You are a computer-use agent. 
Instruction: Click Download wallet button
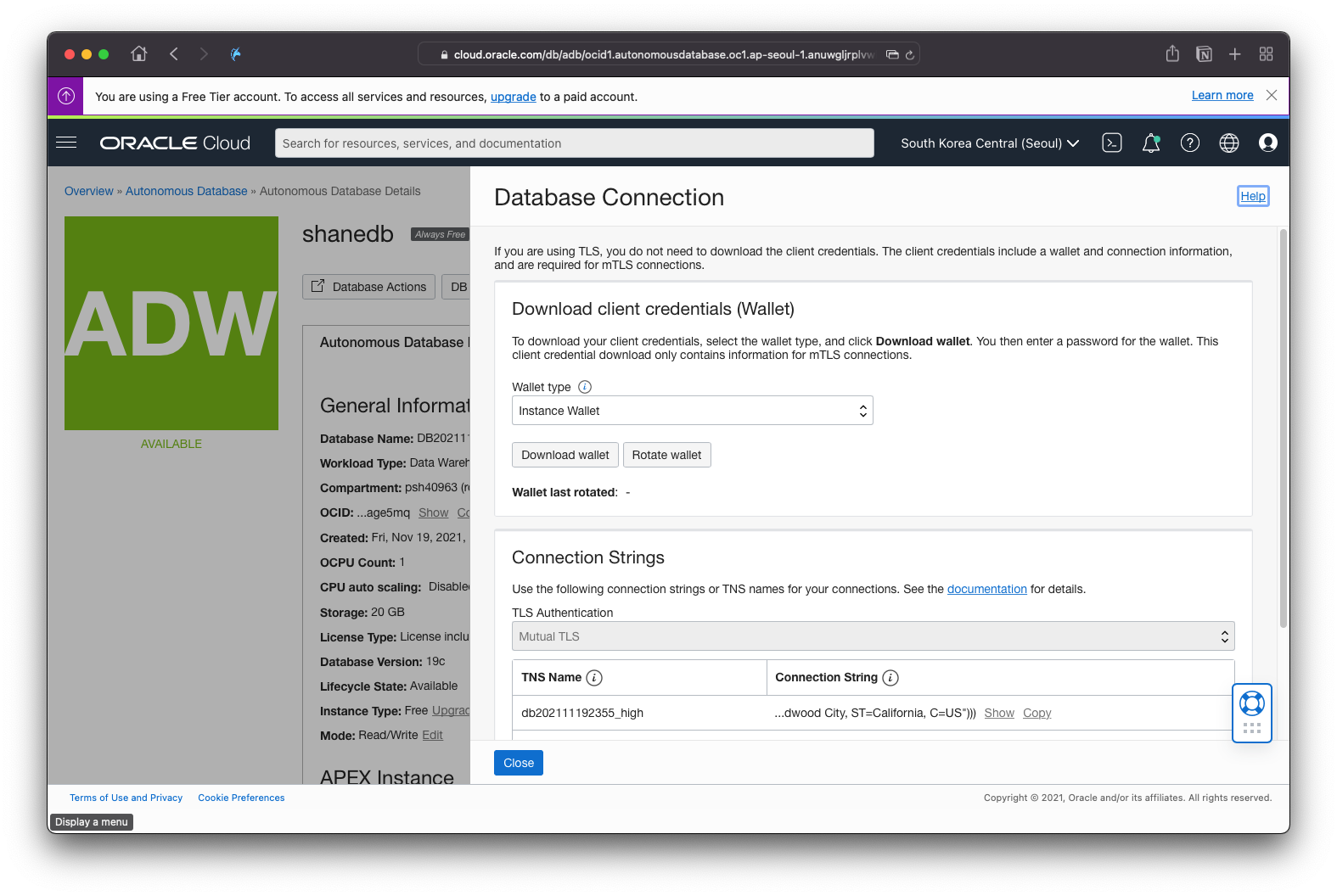(565, 455)
